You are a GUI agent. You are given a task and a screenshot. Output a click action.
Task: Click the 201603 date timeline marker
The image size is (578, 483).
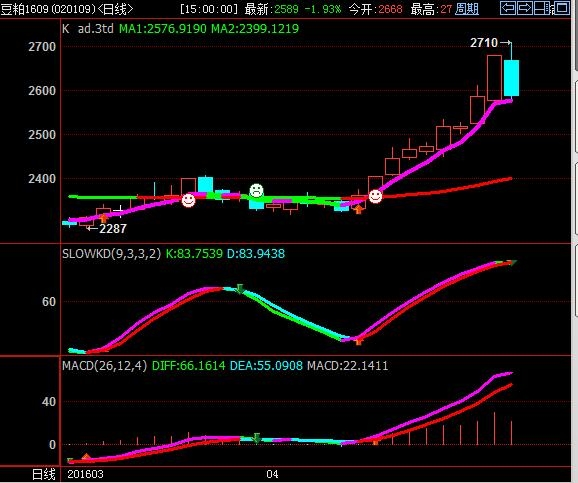click(85, 474)
